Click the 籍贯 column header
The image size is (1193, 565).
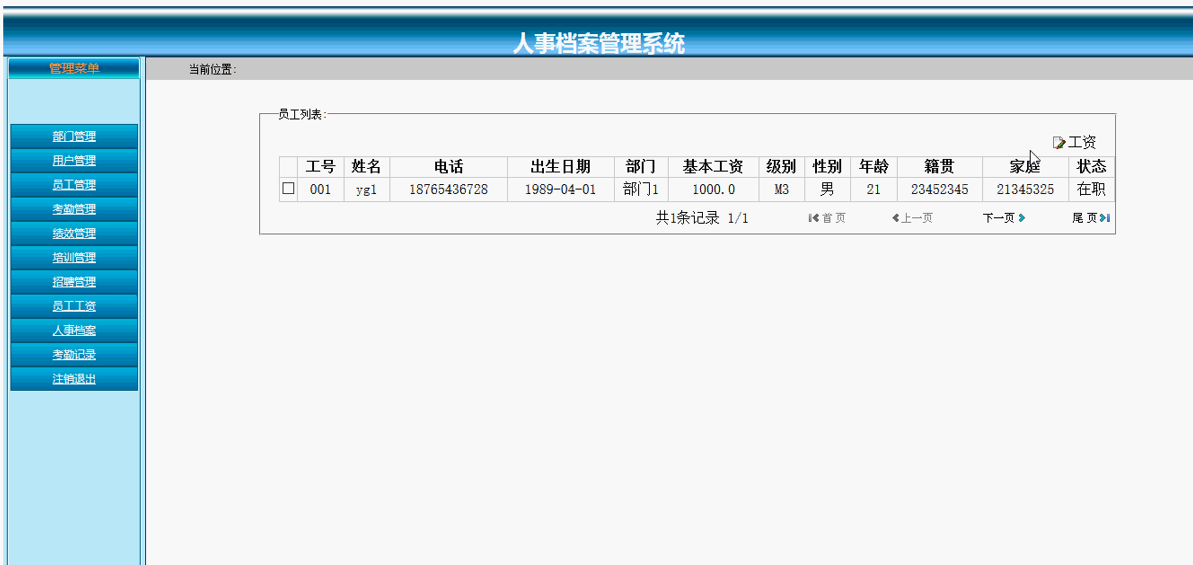click(940, 167)
